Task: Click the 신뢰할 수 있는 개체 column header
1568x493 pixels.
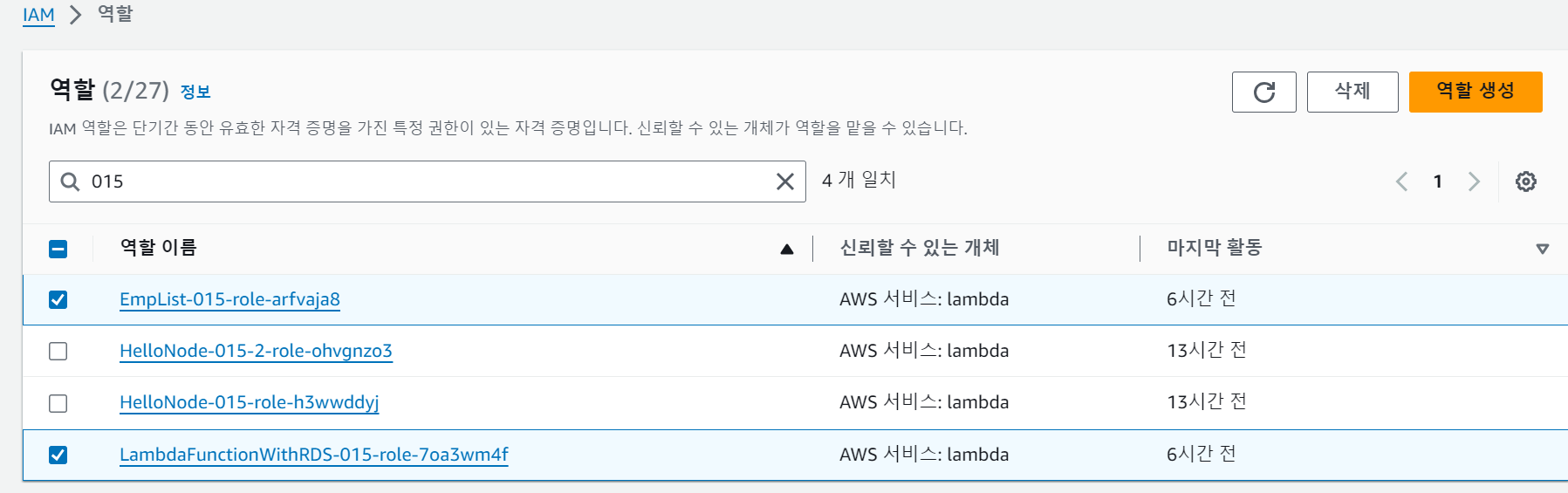Action: click(x=919, y=248)
